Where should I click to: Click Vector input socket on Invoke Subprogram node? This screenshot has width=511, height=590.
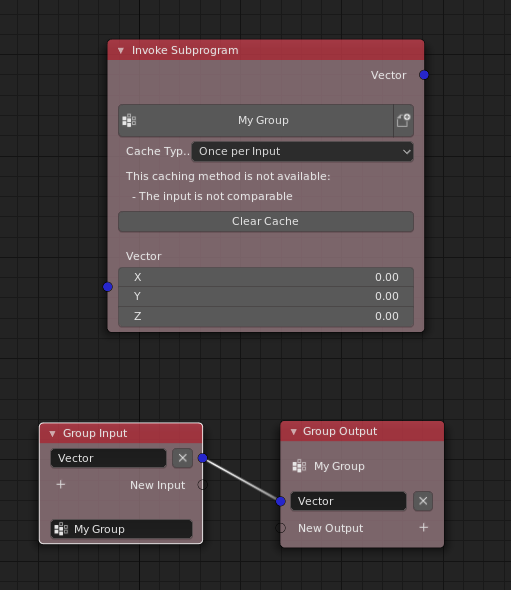tap(108, 287)
